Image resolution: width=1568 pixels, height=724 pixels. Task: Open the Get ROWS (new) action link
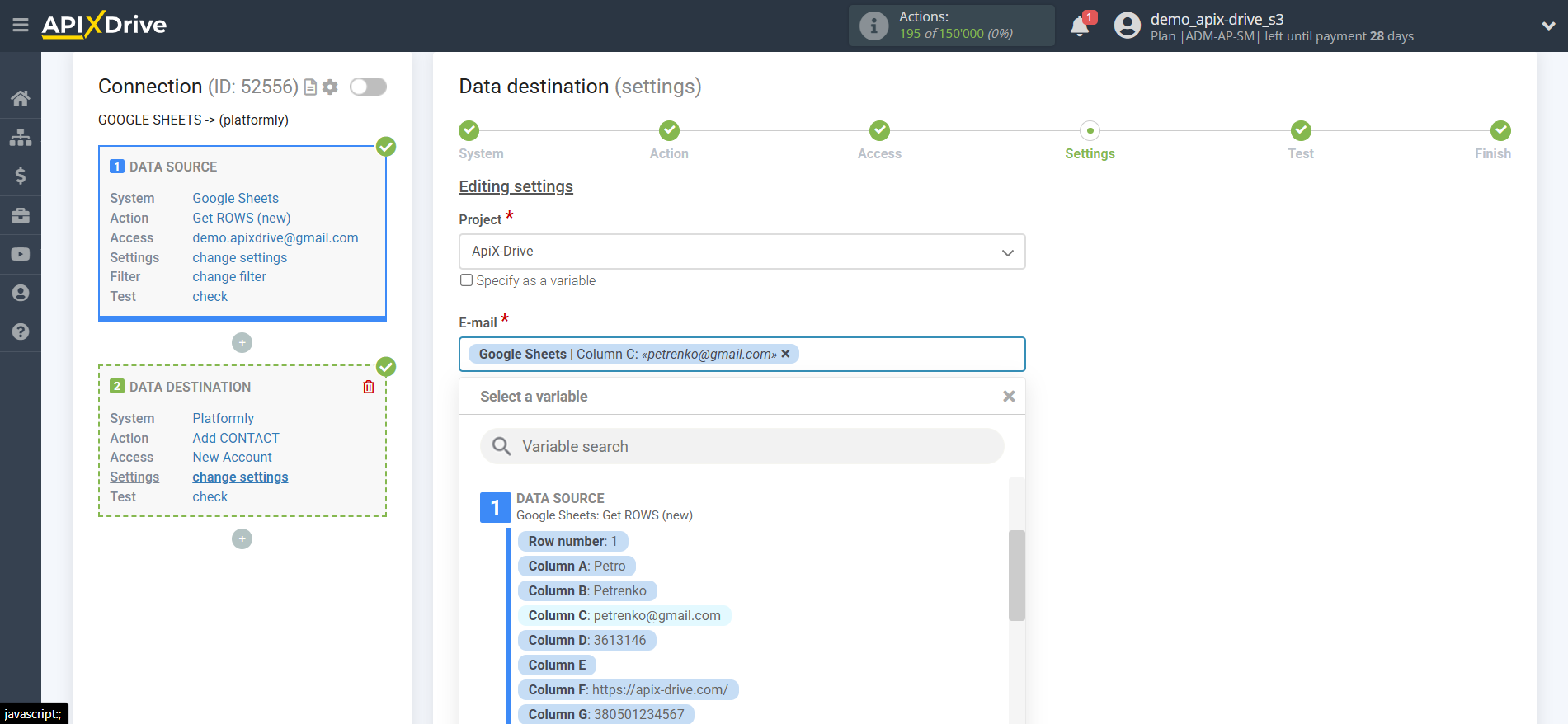point(242,218)
